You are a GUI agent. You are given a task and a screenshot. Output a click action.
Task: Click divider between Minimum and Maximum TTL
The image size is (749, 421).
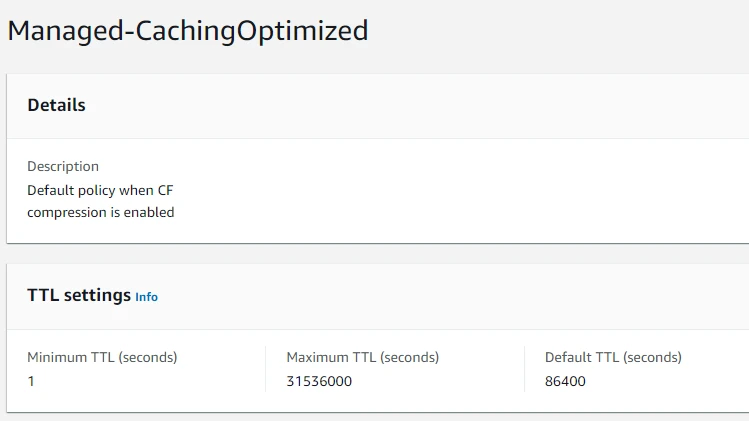(265, 369)
